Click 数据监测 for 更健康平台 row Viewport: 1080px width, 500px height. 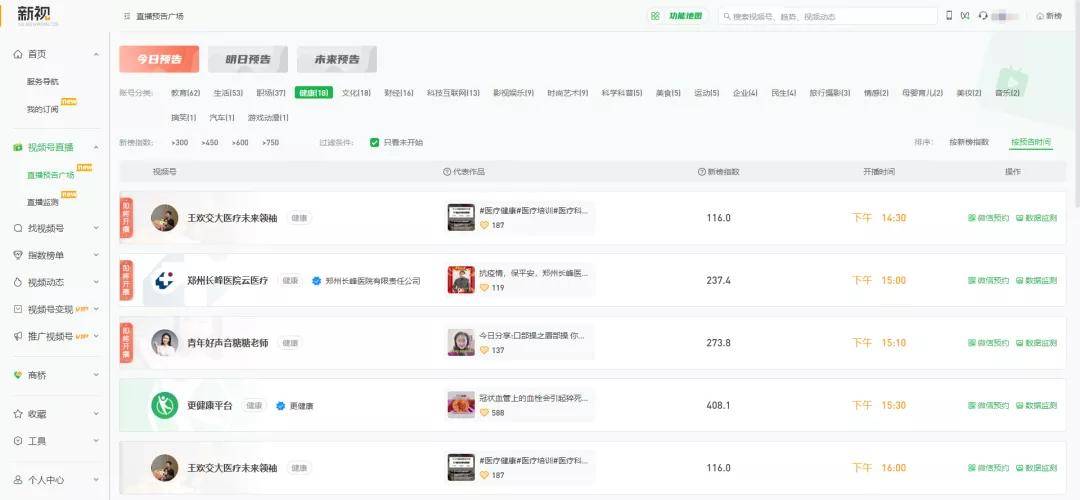click(x=1035, y=405)
